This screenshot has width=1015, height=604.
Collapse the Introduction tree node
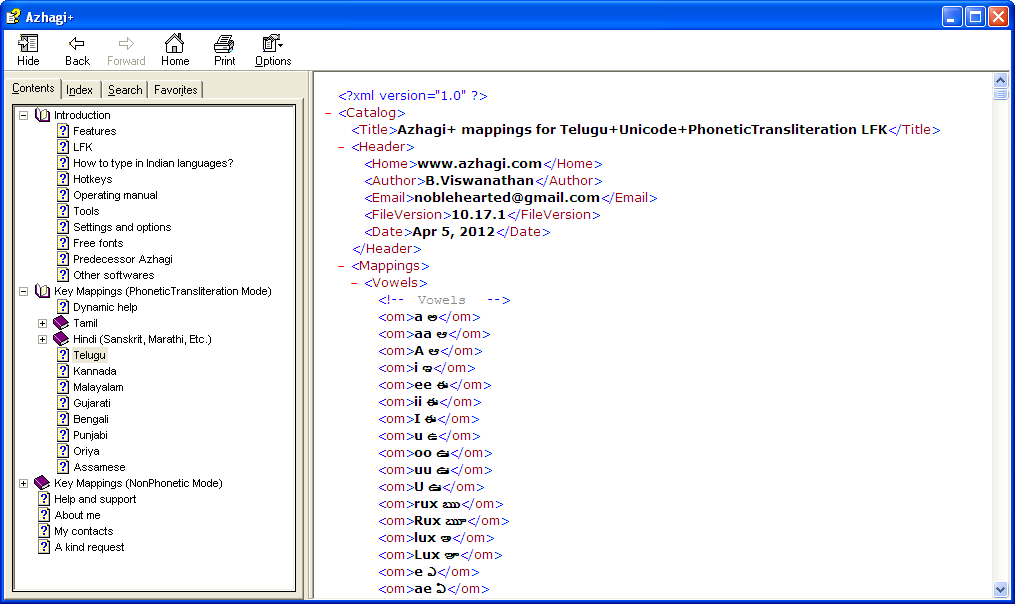[x=23, y=115]
